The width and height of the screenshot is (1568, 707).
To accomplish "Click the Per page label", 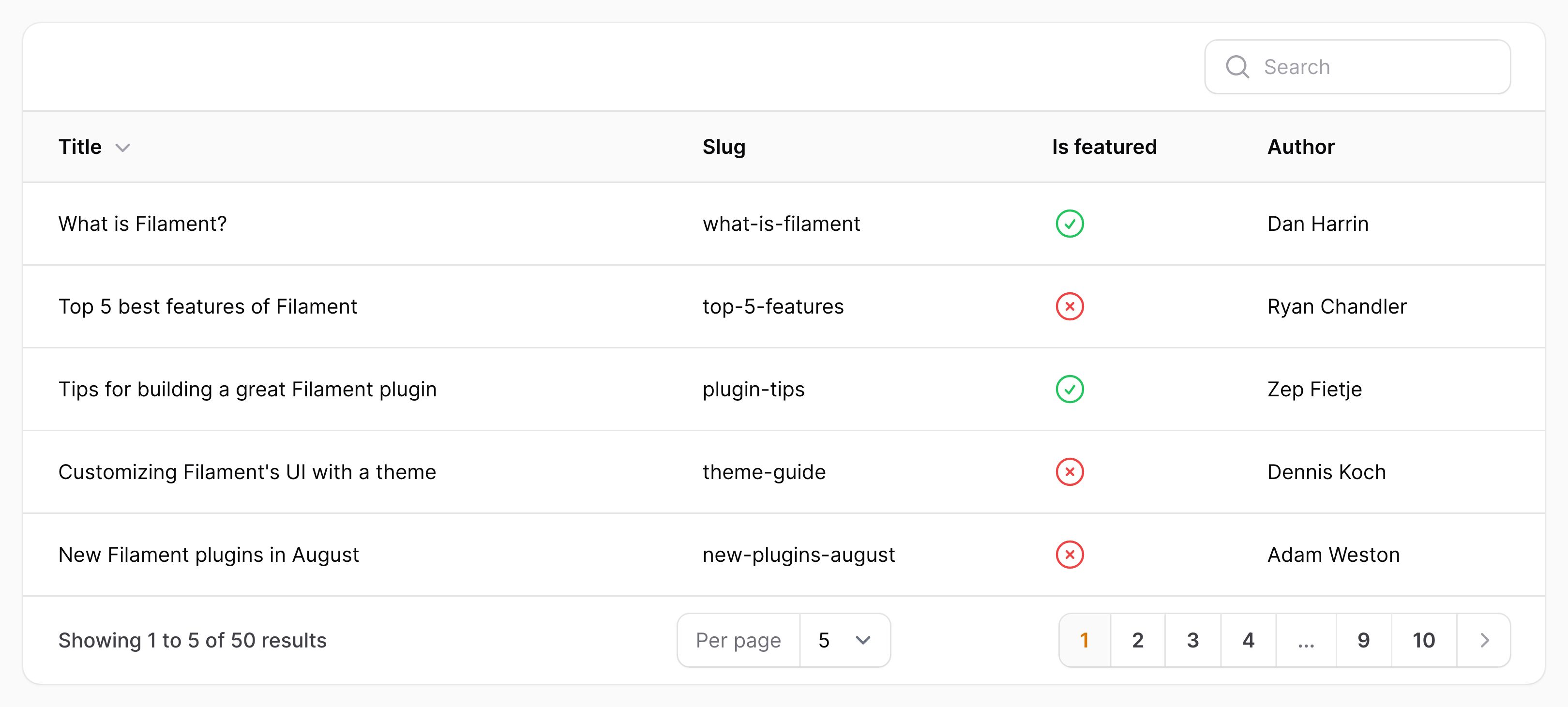I will coord(739,640).
